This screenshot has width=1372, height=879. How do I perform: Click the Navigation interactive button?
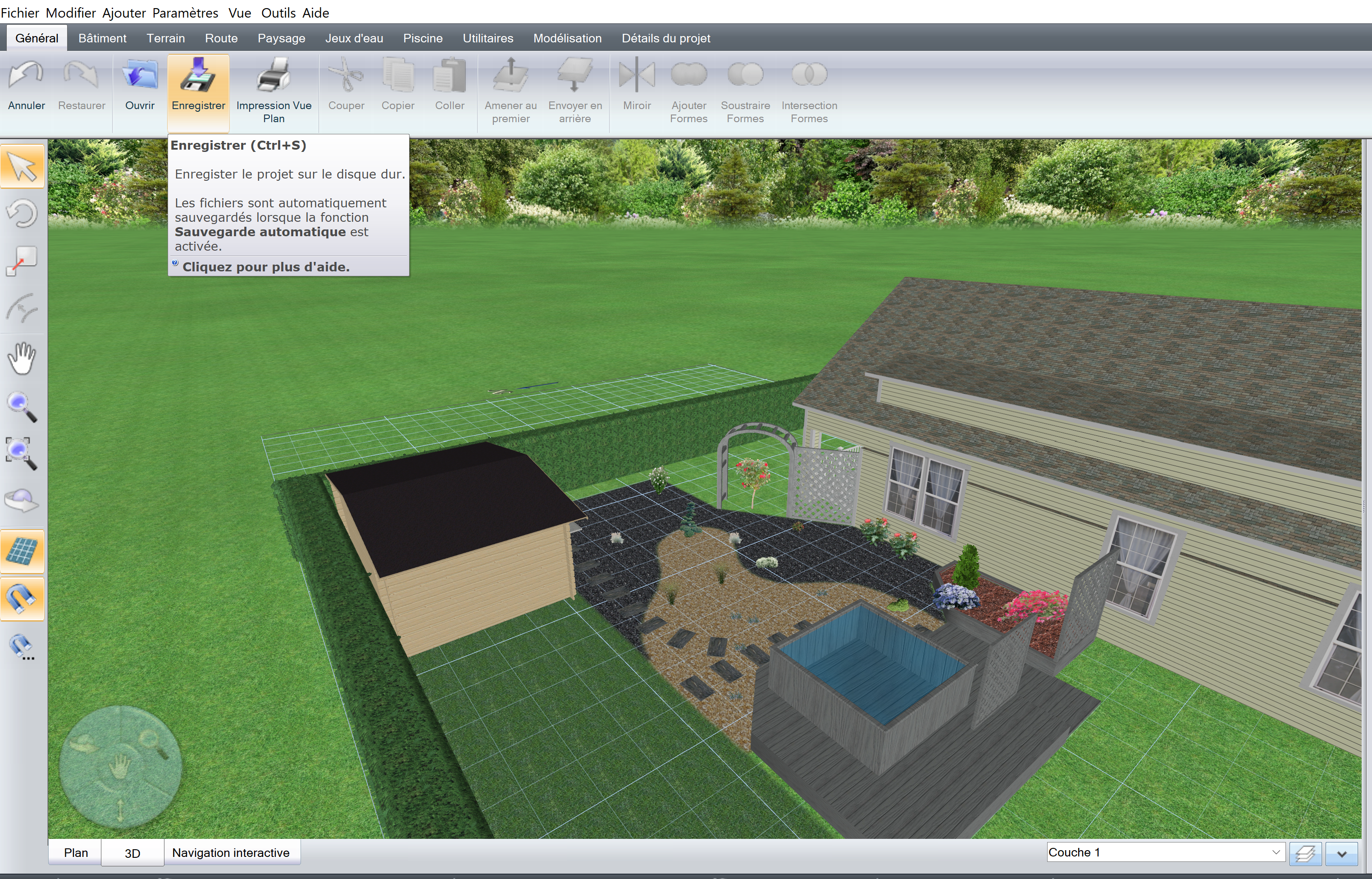click(x=229, y=852)
